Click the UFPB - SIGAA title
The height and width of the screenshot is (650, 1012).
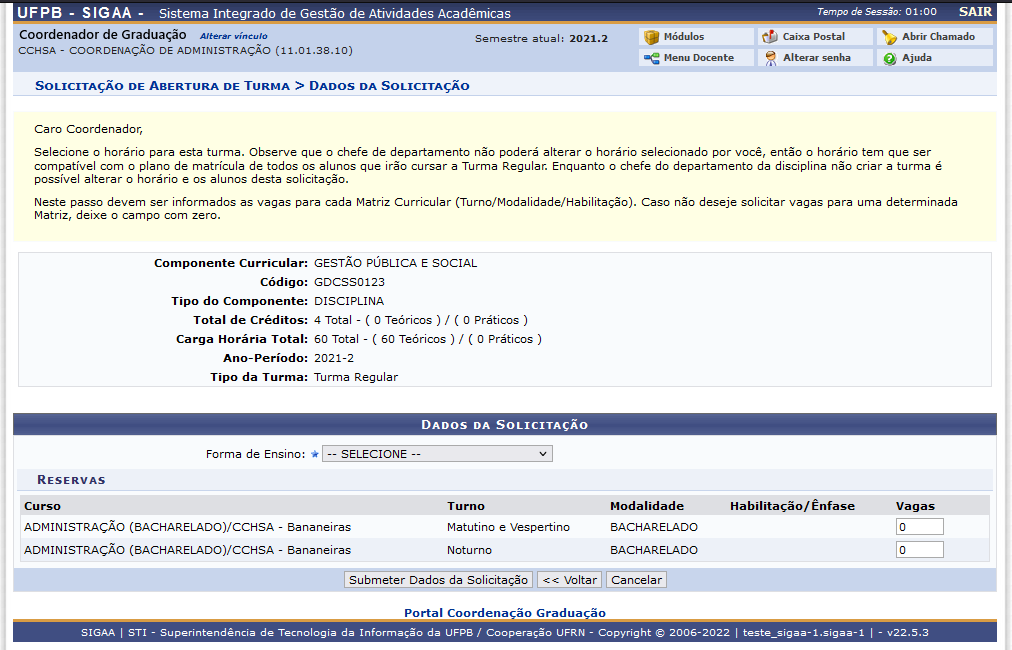pos(80,13)
